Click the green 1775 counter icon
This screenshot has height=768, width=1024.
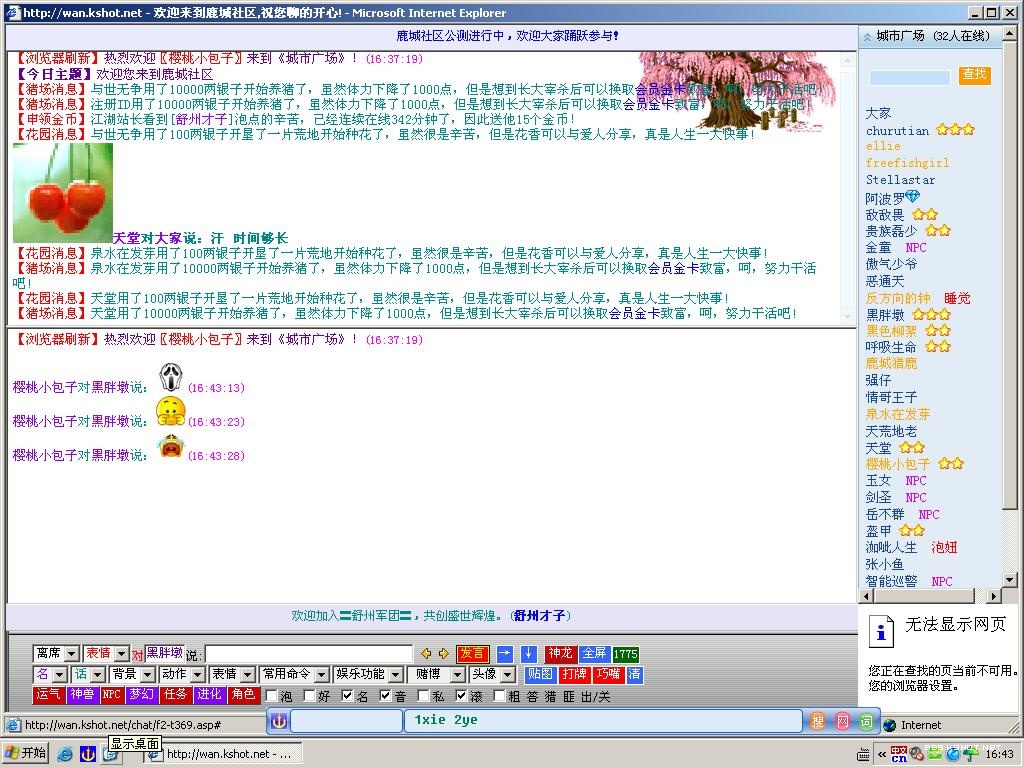pos(625,654)
